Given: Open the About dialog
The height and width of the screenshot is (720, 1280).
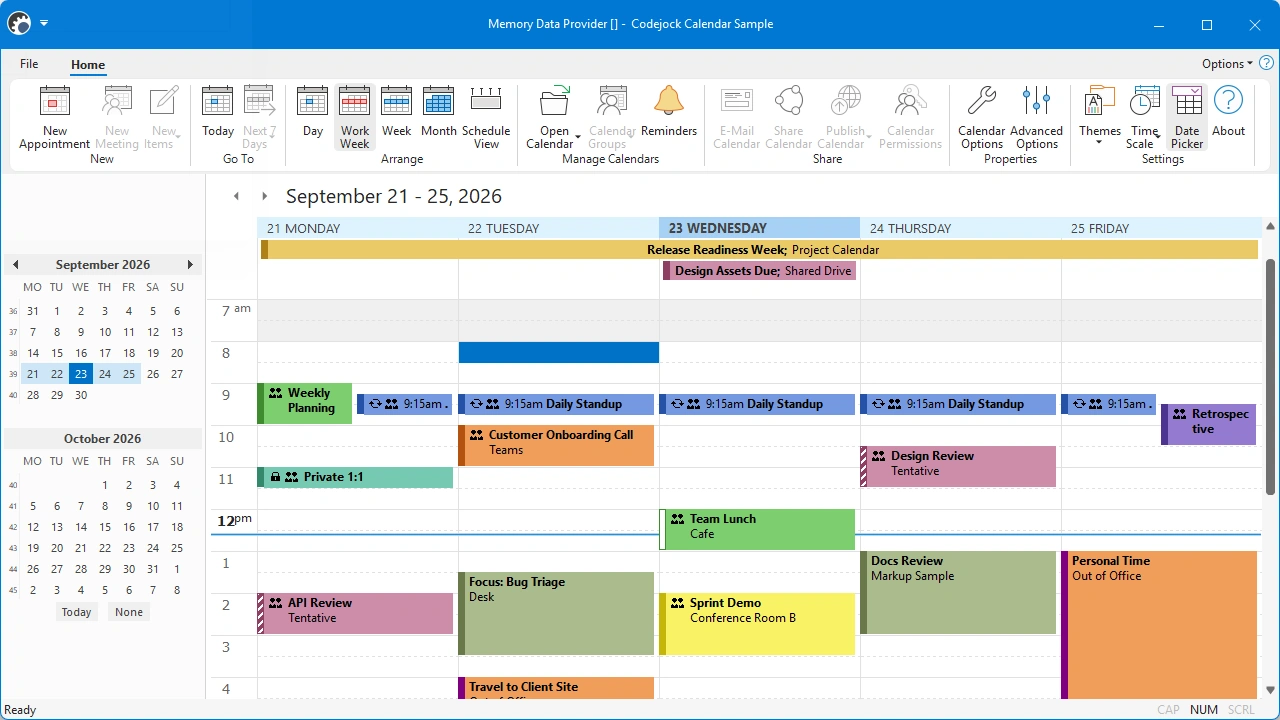Looking at the screenshot, I should (1229, 117).
